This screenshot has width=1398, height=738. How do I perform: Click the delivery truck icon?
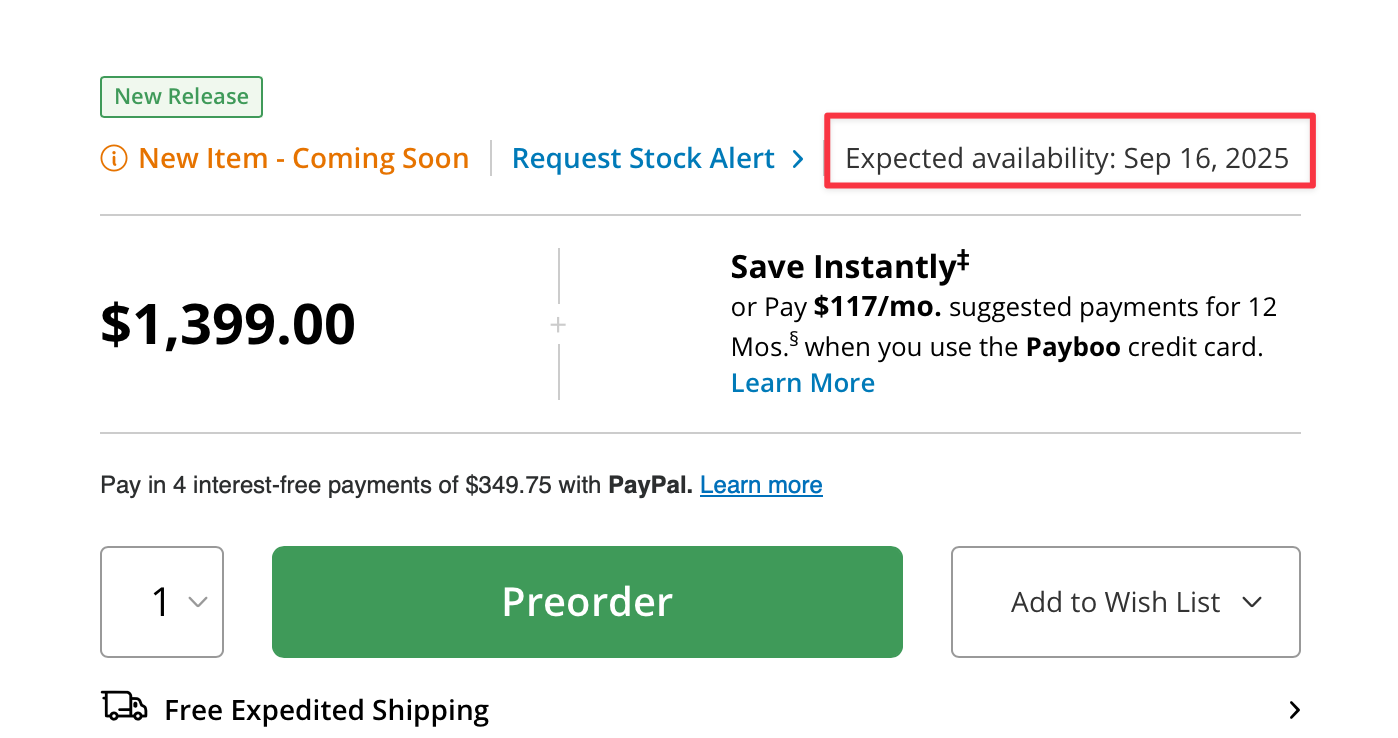(x=125, y=706)
